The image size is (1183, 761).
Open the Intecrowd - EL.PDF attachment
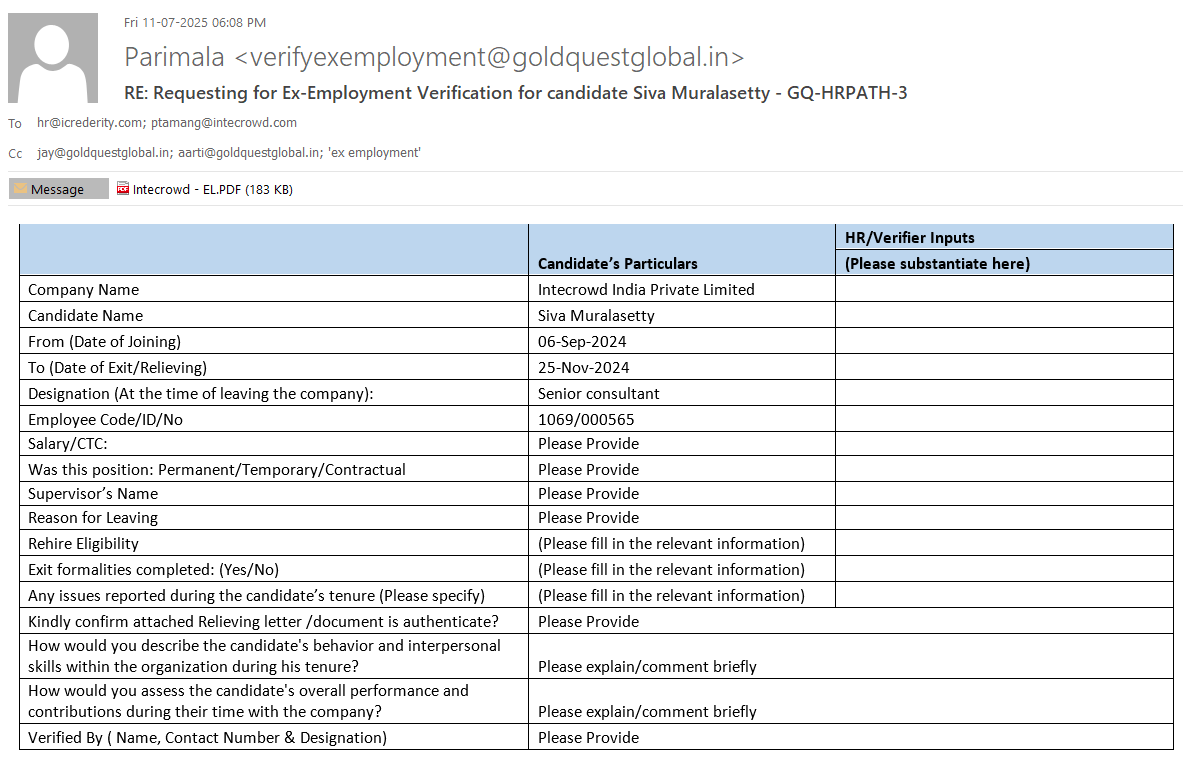pyautogui.click(x=212, y=189)
